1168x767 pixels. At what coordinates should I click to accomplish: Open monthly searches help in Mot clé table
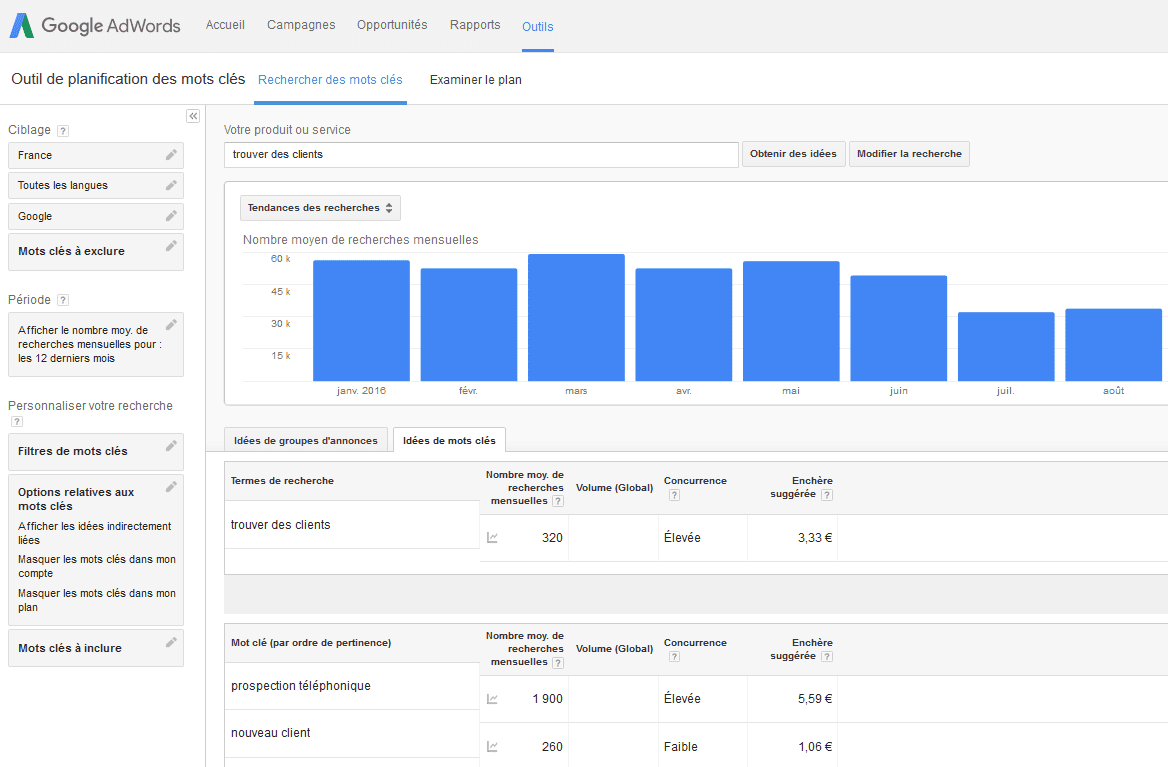[x=558, y=663]
